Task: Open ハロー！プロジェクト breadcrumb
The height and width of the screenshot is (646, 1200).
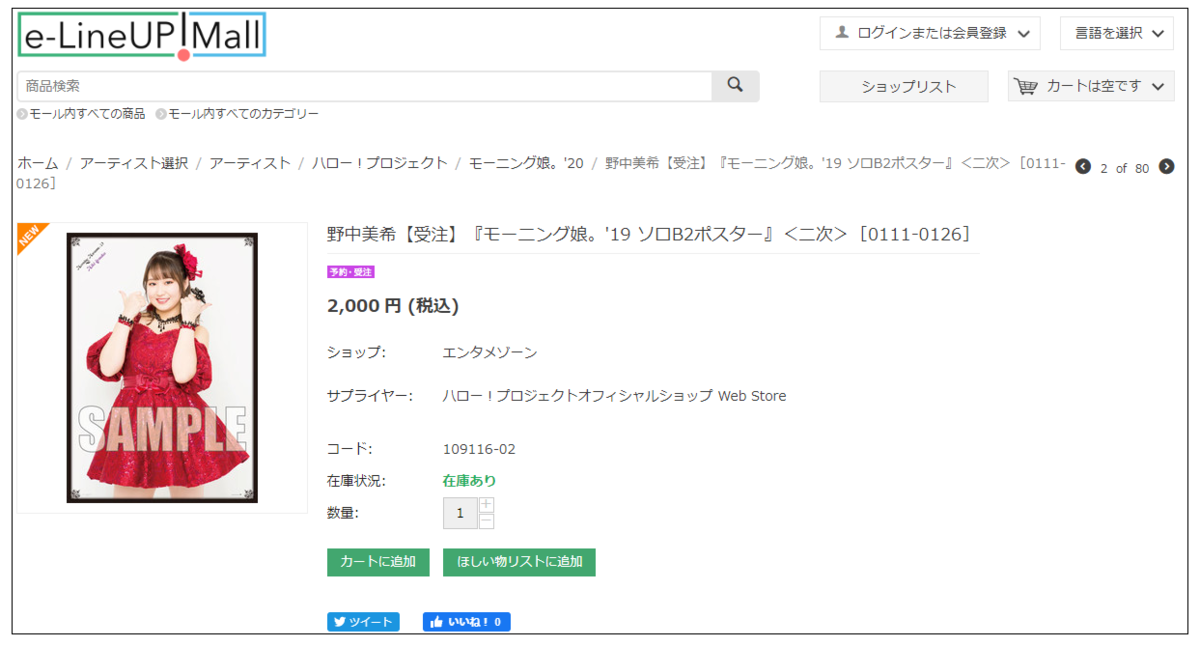Action: coord(380,162)
